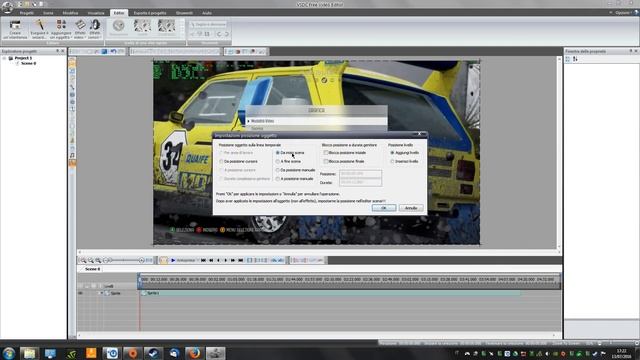Click the Creare un'intestazione ribbon icon
Image resolution: width=640 pixels, height=360 pixels.
pos(15,29)
